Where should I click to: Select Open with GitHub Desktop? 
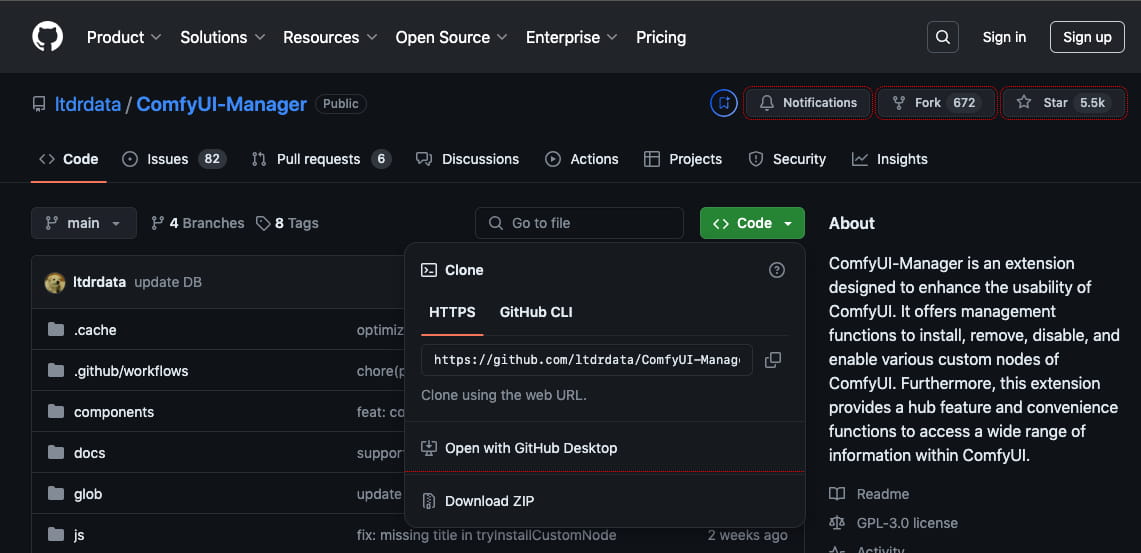point(530,448)
